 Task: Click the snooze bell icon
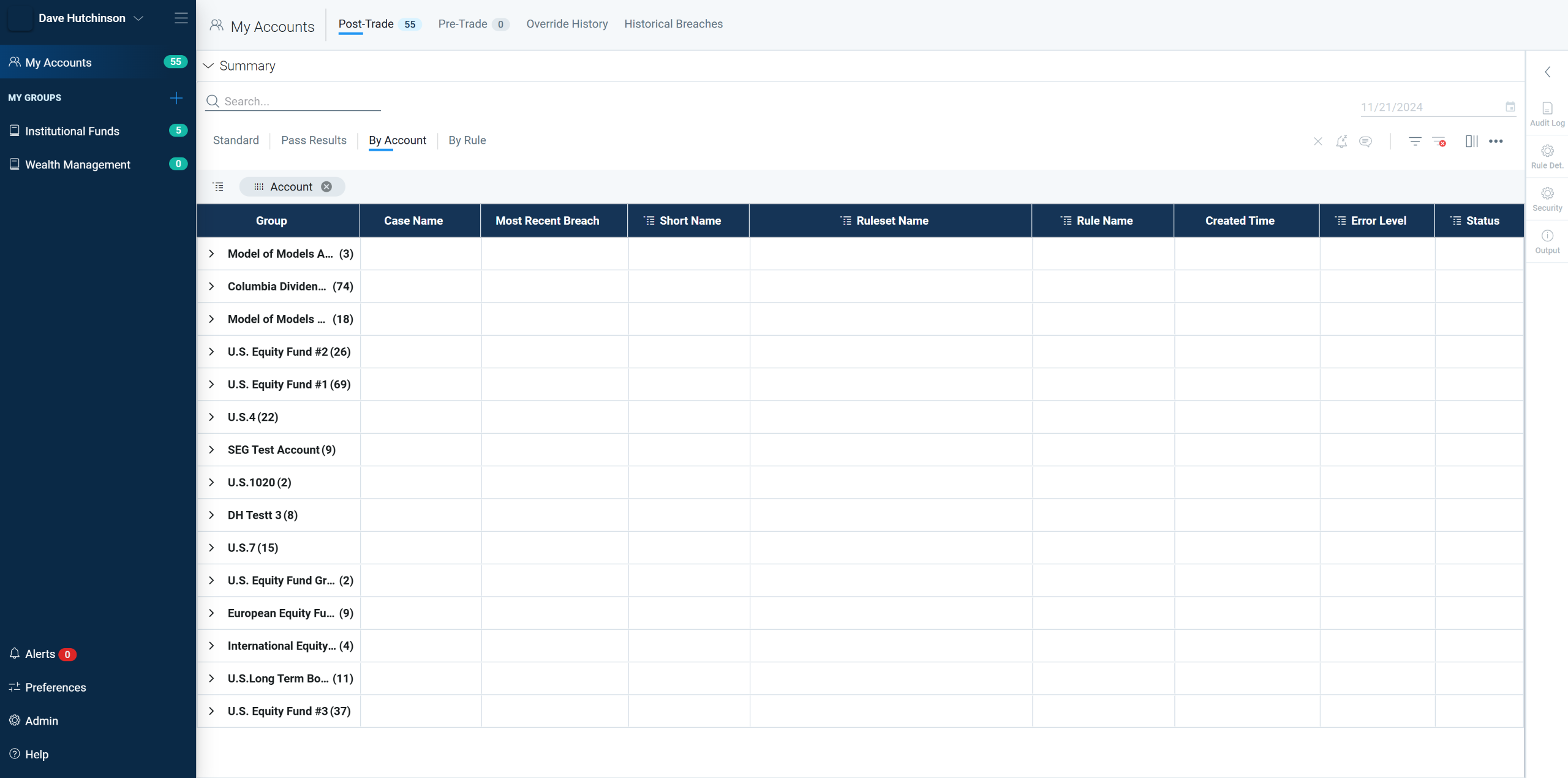1341,142
